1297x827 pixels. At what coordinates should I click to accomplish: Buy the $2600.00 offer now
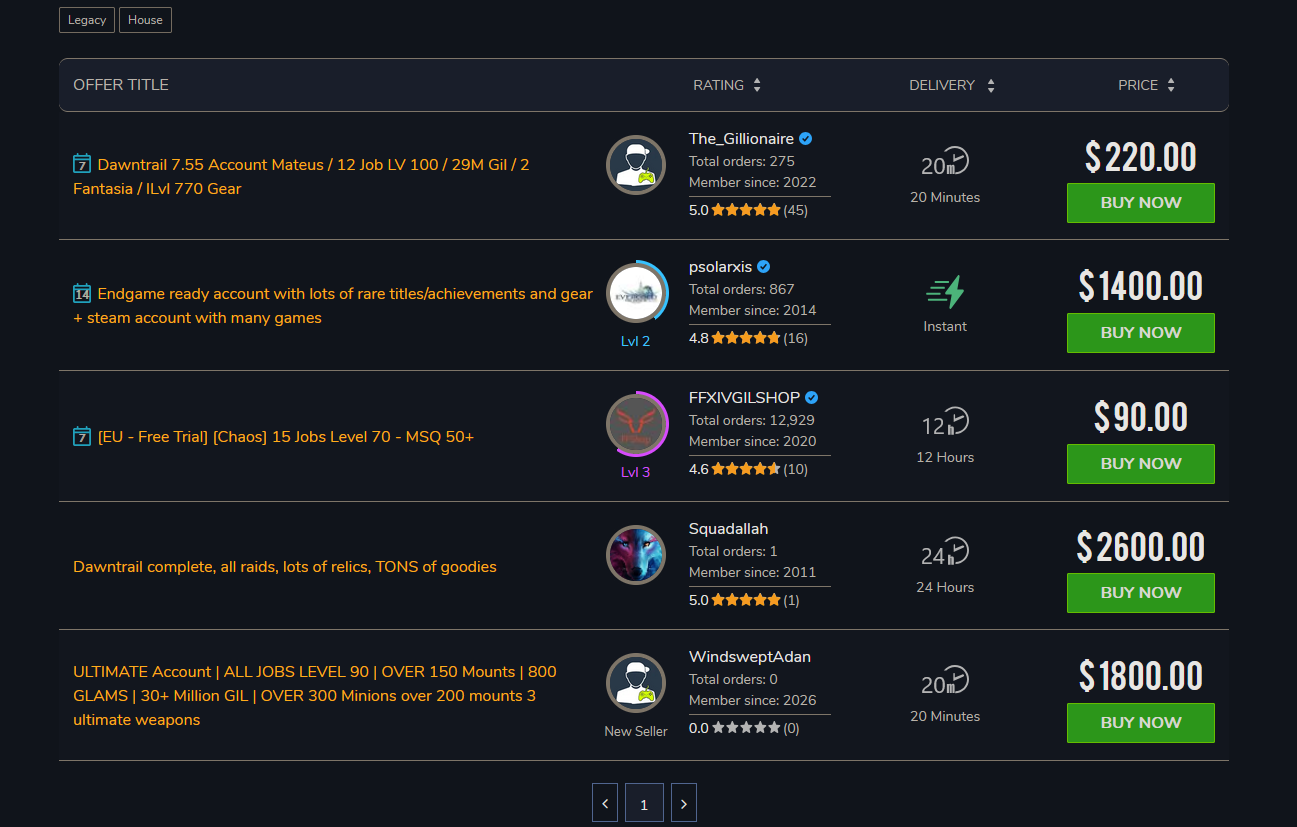(1141, 593)
